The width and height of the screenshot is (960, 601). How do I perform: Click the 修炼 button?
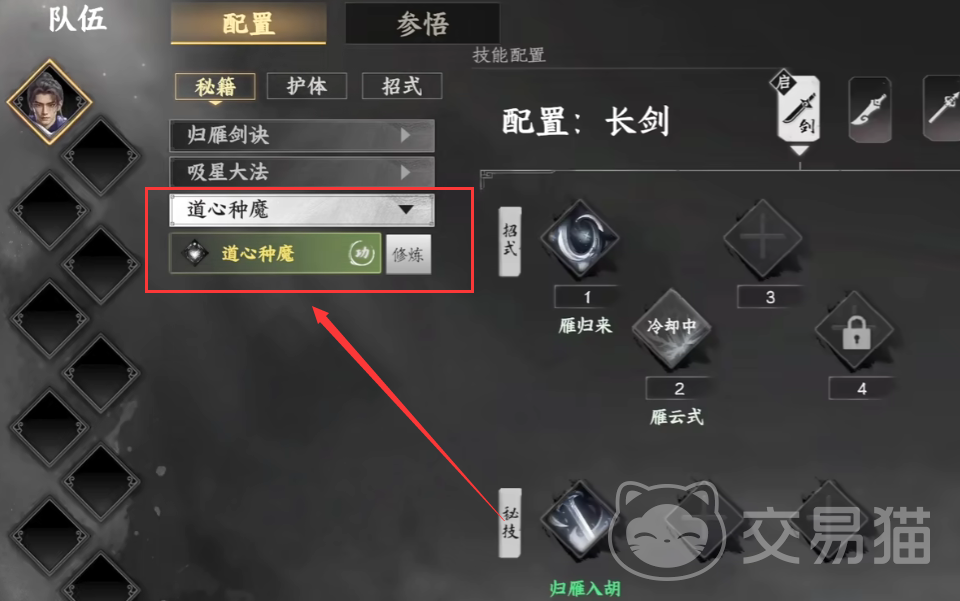[x=408, y=254]
